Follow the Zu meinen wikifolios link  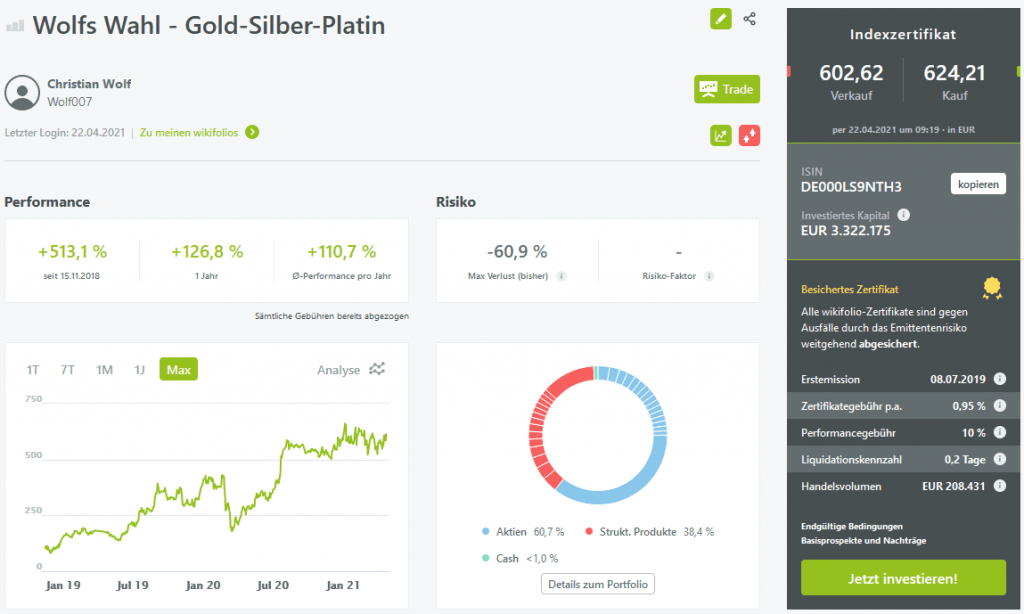pos(198,132)
